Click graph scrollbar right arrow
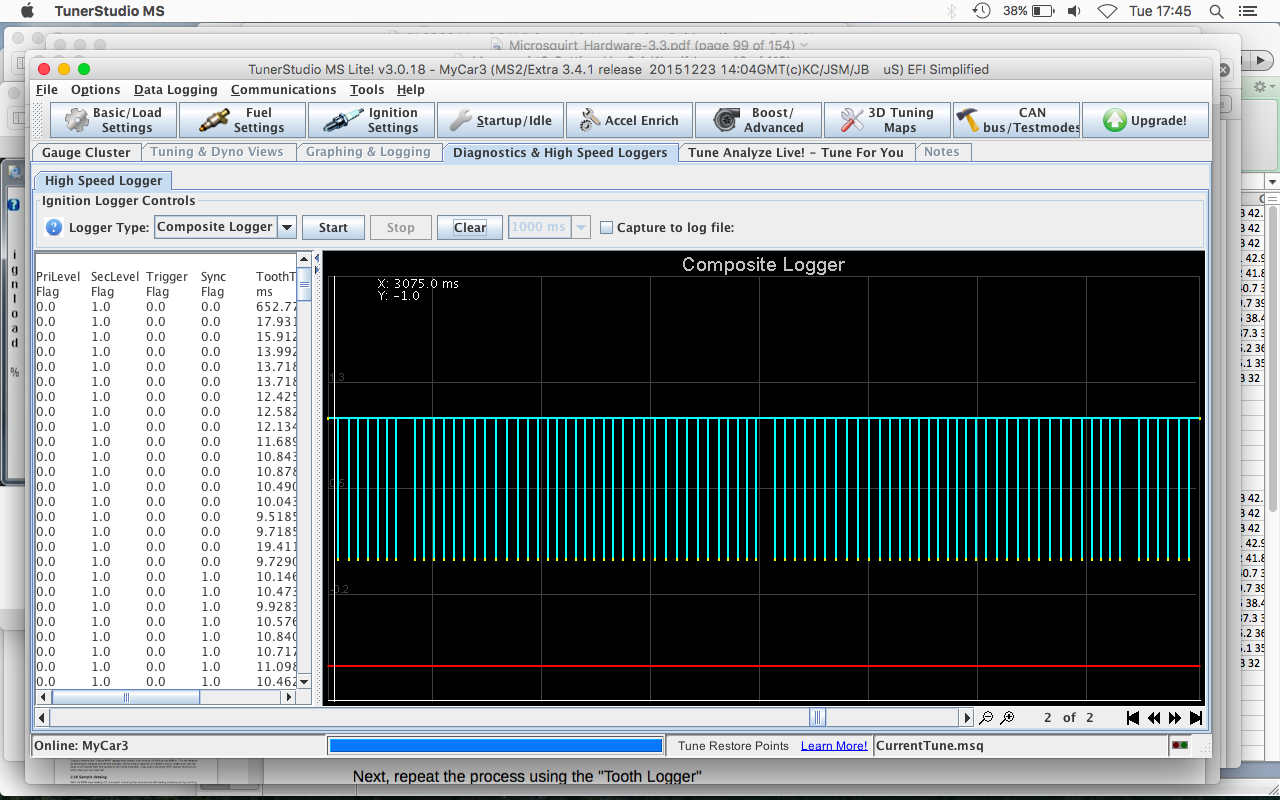The height and width of the screenshot is (800, 1280). pos(967,717)
